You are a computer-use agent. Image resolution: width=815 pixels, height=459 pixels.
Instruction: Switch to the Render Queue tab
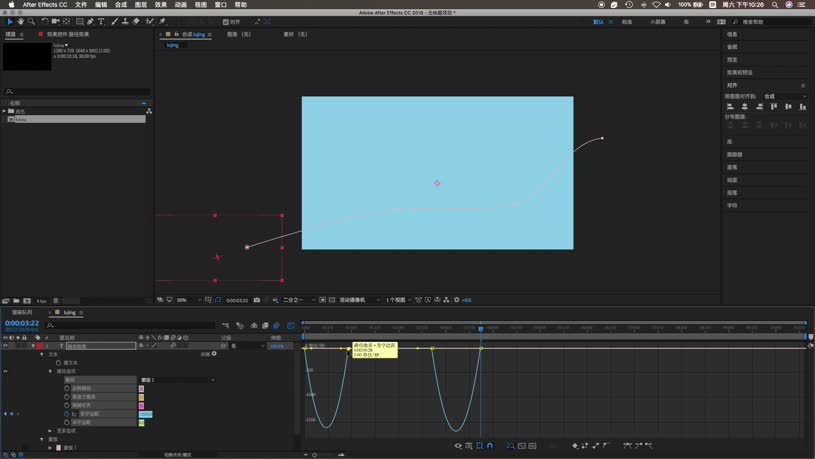coord(22,312)
